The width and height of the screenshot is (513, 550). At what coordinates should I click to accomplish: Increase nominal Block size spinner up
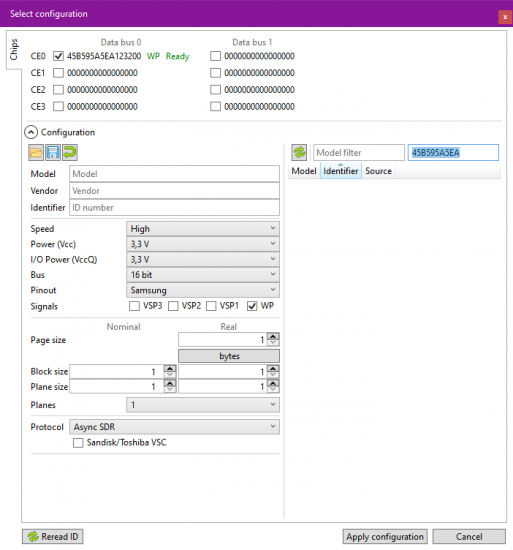click(x=170, y=368)
